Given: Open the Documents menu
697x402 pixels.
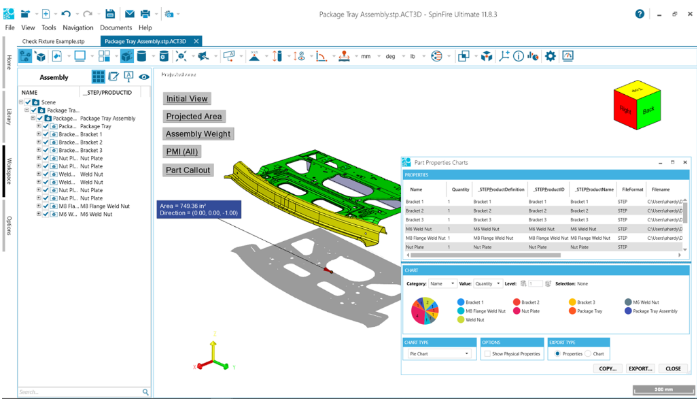Looking at the screenshot, I should 116,28.
